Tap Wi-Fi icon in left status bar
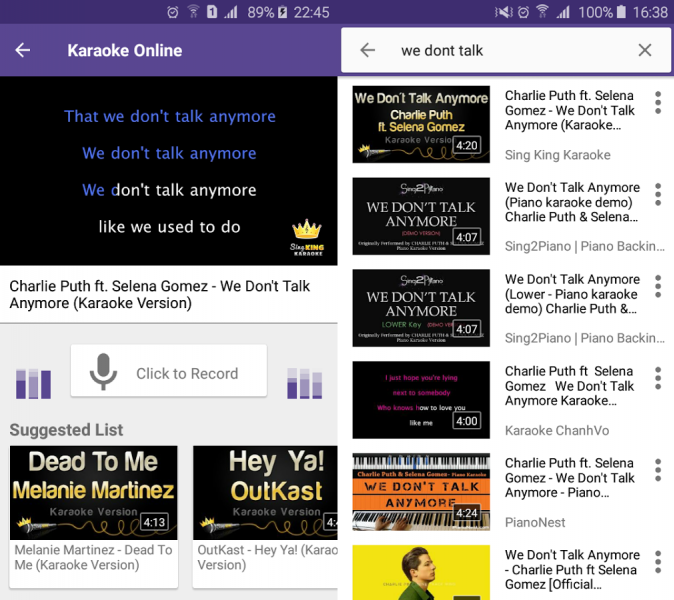 pyautogui.click(x=193, y=12)
